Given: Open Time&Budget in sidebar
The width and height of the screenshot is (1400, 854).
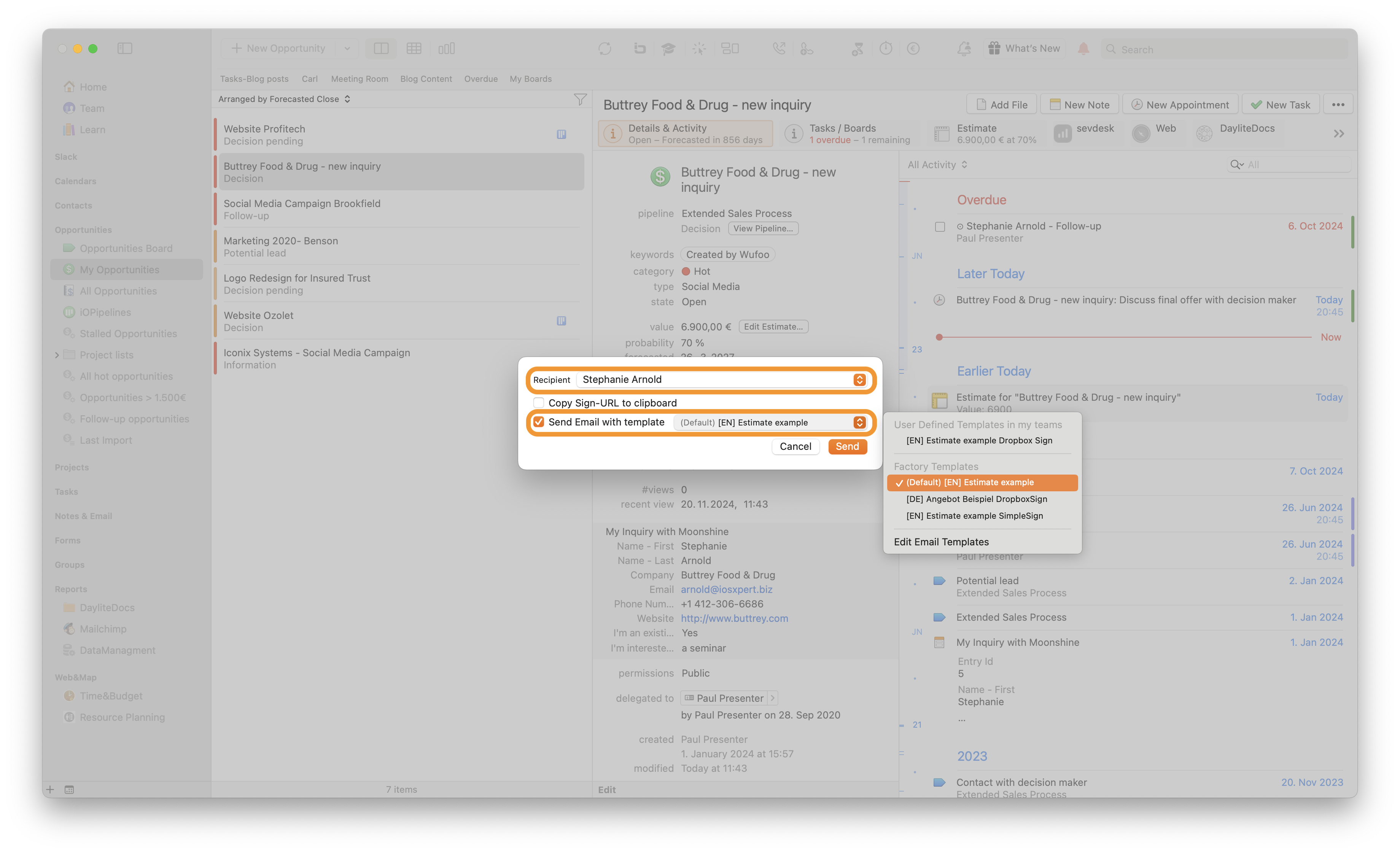Looking at the screenshot, I should [111, 695].
